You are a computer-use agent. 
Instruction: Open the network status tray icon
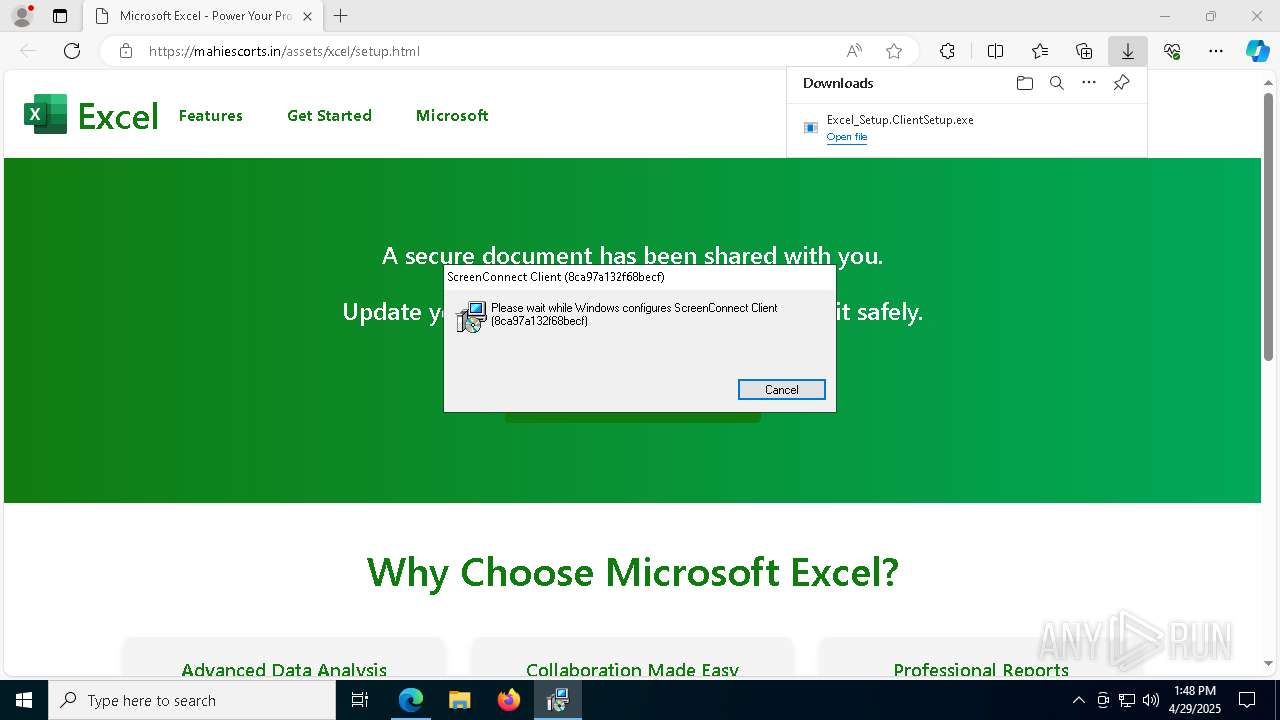coord(1127,700)
